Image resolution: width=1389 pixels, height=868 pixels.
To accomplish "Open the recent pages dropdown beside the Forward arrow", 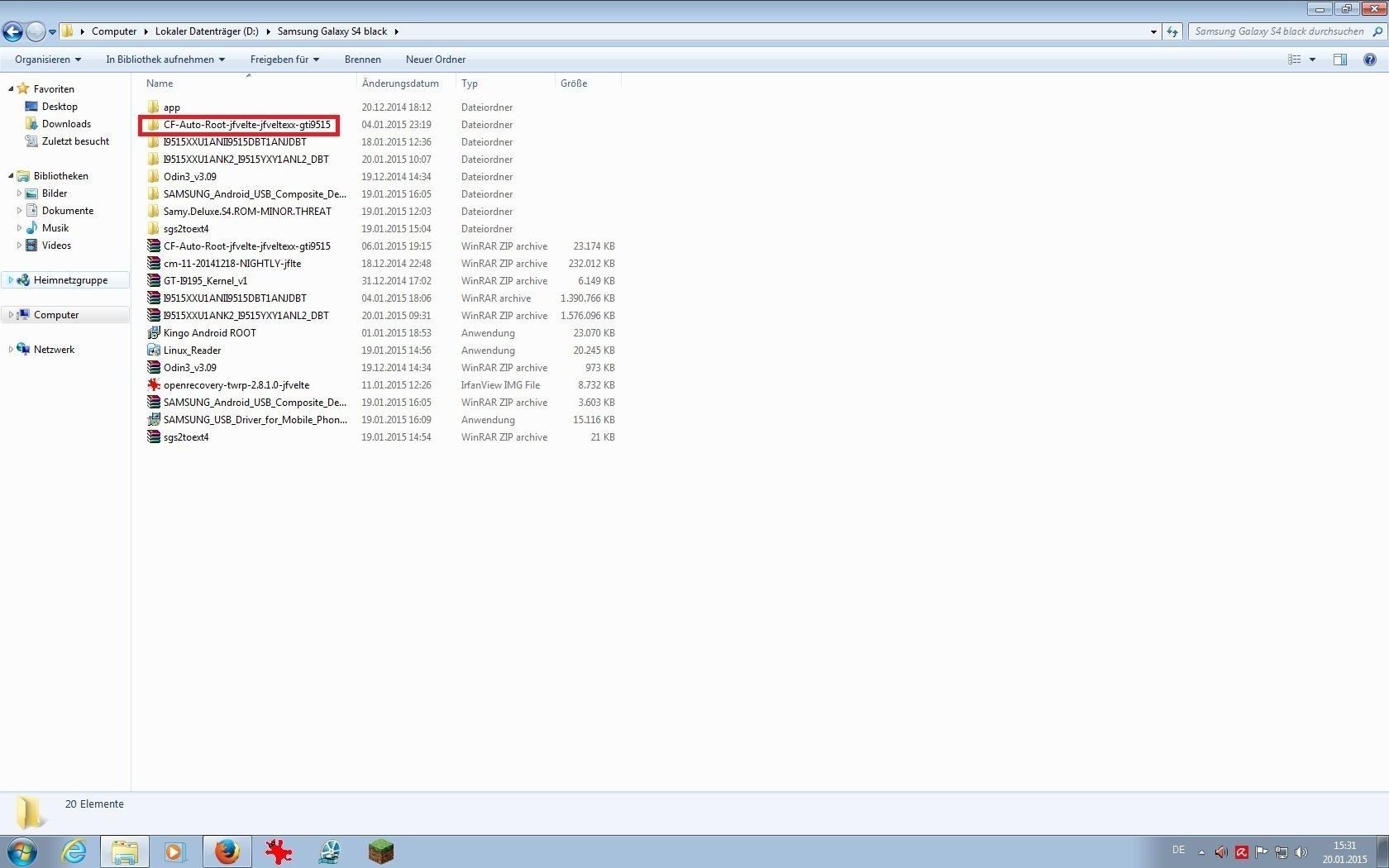I will [x=53, y=32].
